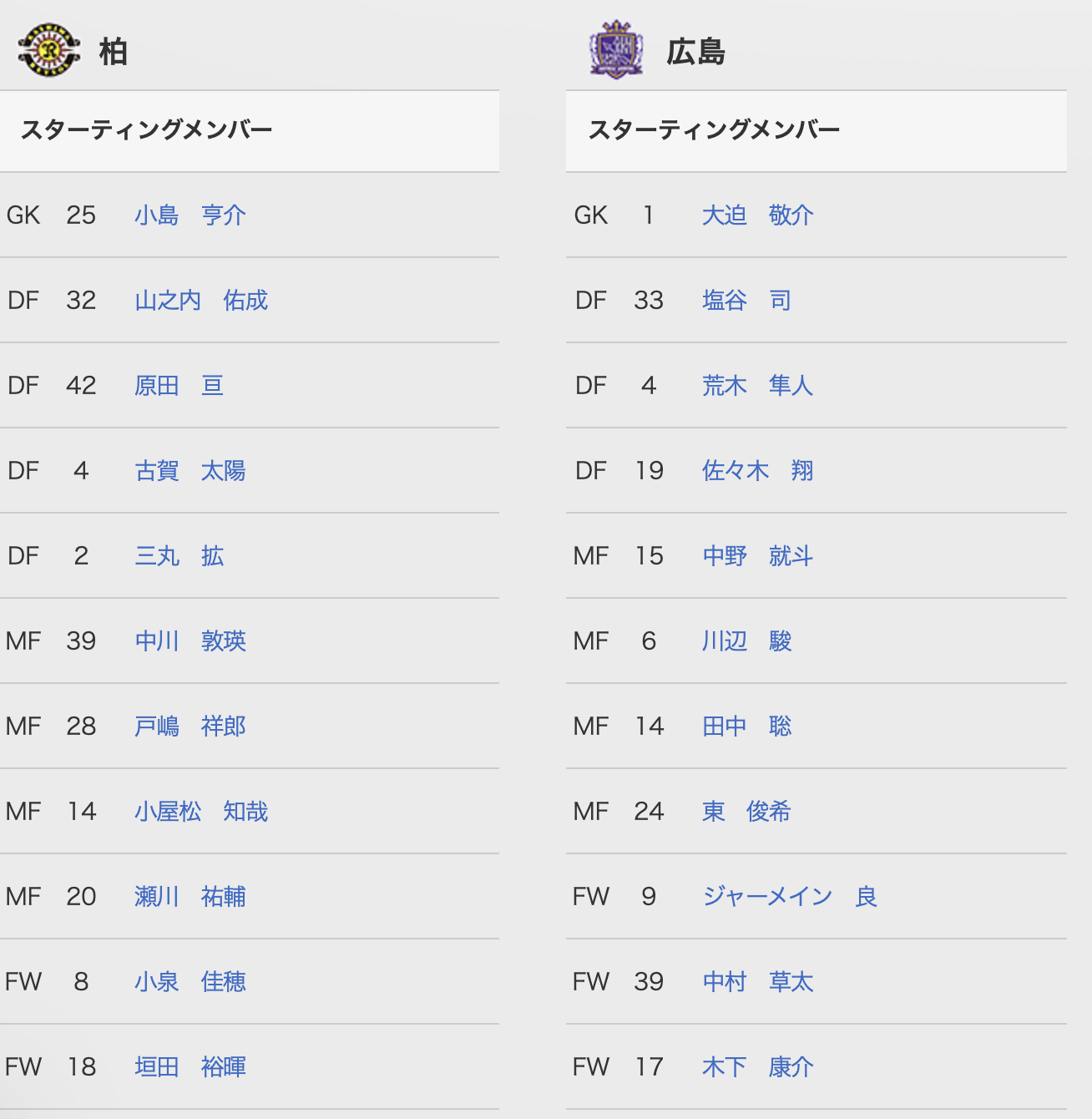This screenshot has height=1119, width=1092.
Task: Click forward ジャーメイン 良 link
Action: [789, 897]
